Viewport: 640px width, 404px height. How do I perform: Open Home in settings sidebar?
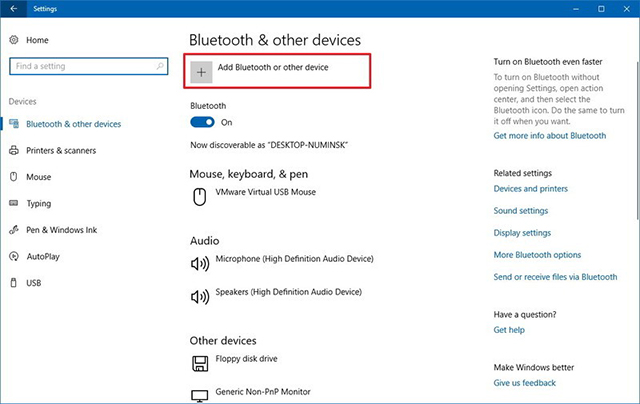click(37, 40)
